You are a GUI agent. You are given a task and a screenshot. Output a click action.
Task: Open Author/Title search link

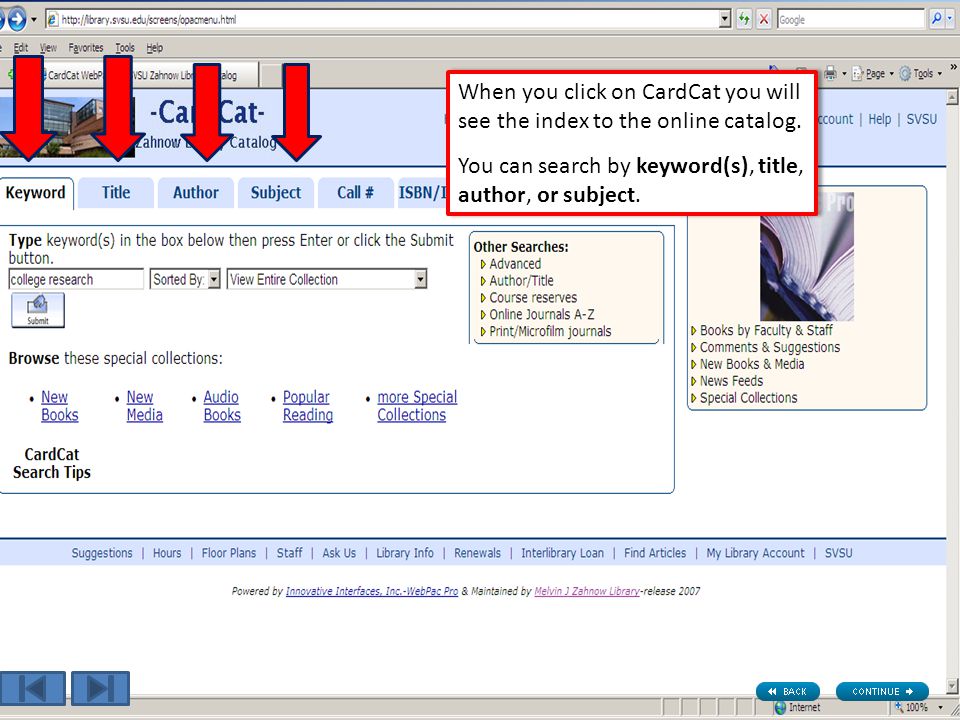(521, 280)
